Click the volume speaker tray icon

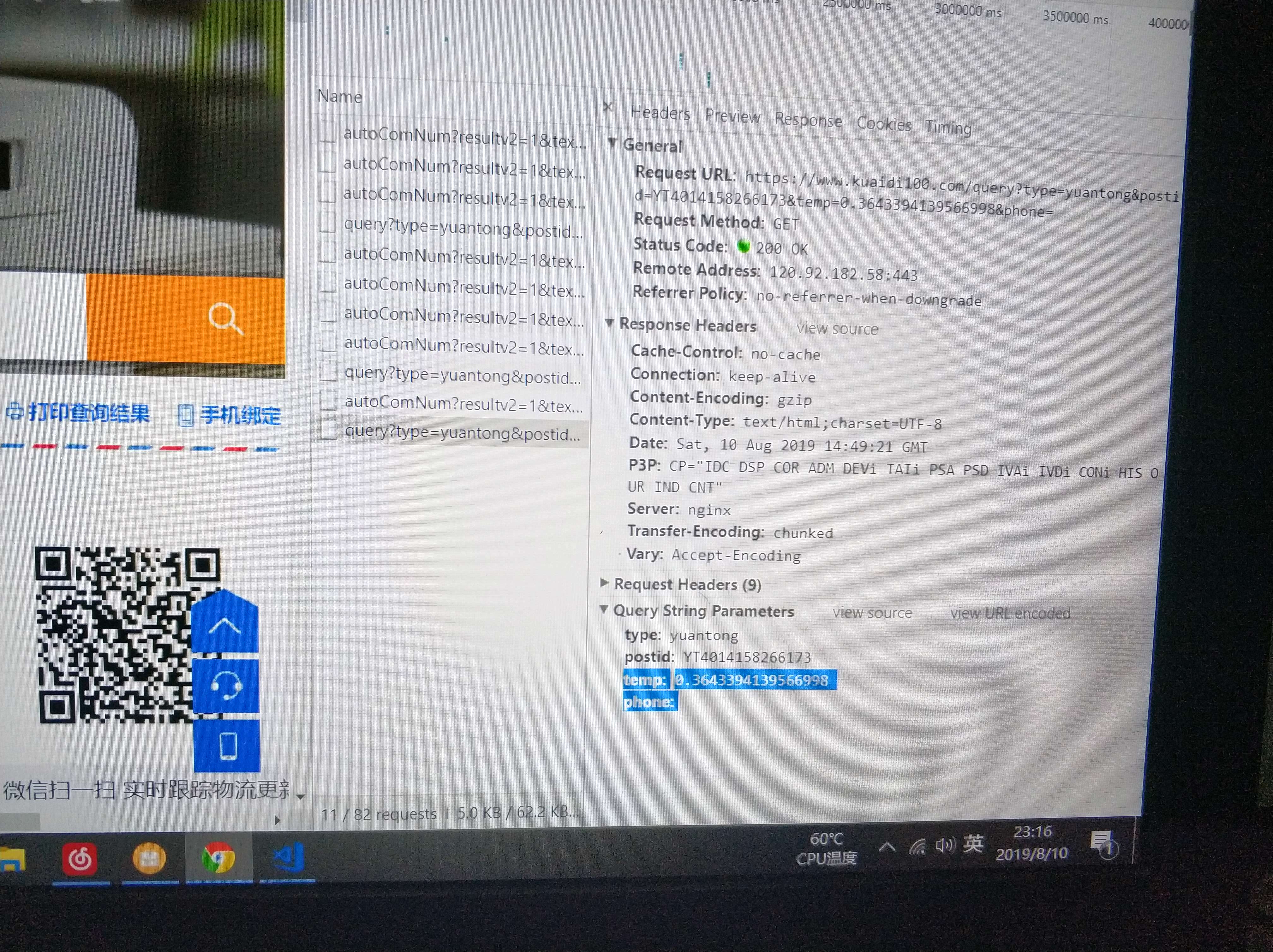pyautogui.click(x=945, y=845)
